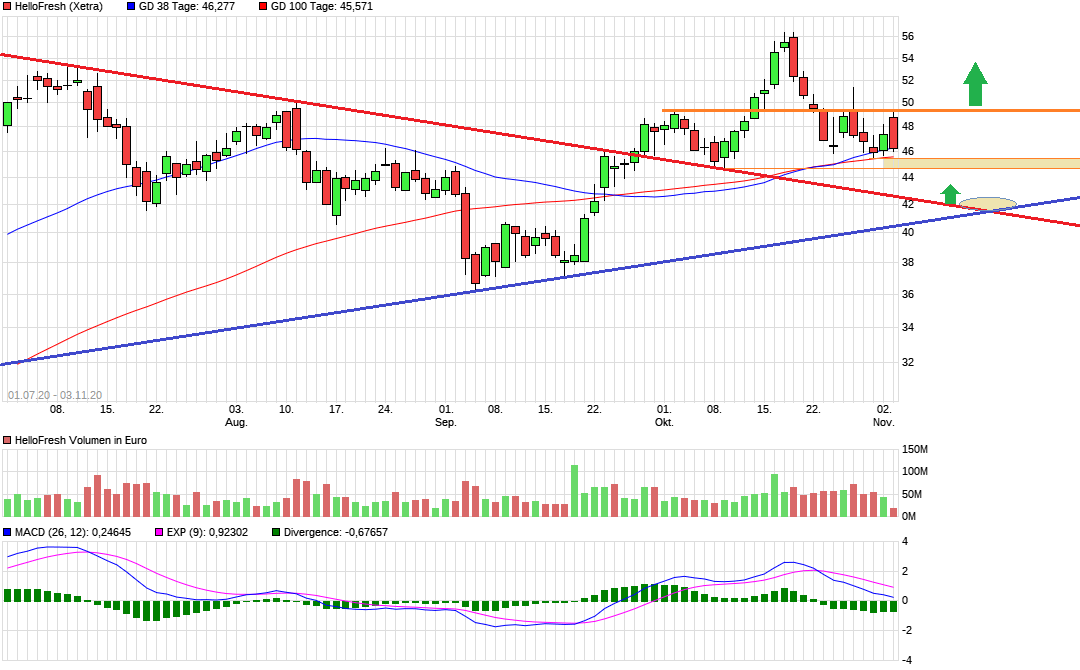1080x670 pixels.
Task: Click the red GD 100 Tage legend square
Action: 263,6
